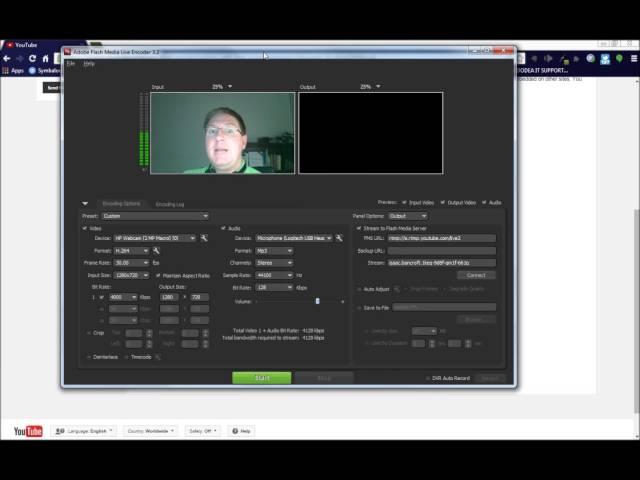Click the green Start button
Image resolution: width=640 pixels, height=480 pixels.
pos(262,378)
